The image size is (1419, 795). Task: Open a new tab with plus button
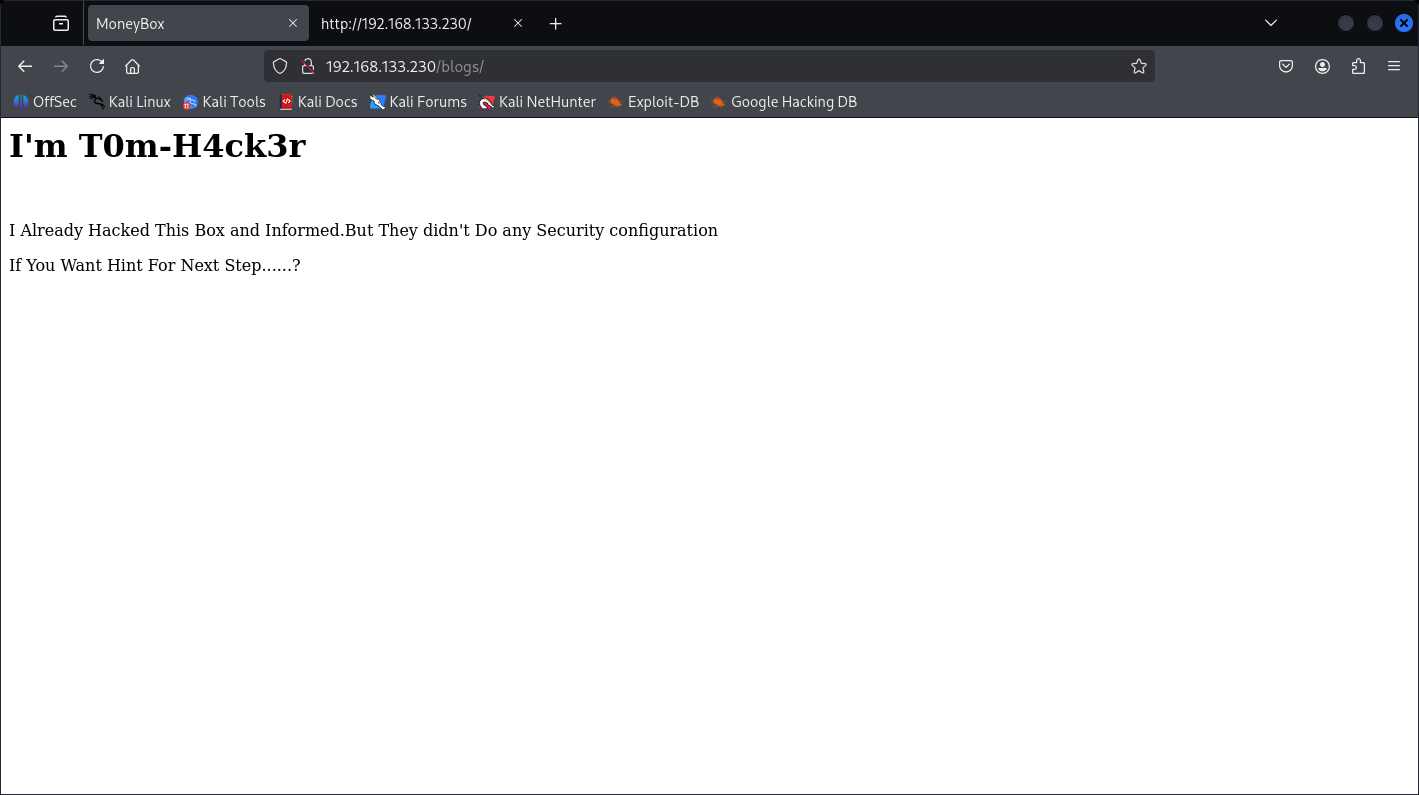[556, 23]
